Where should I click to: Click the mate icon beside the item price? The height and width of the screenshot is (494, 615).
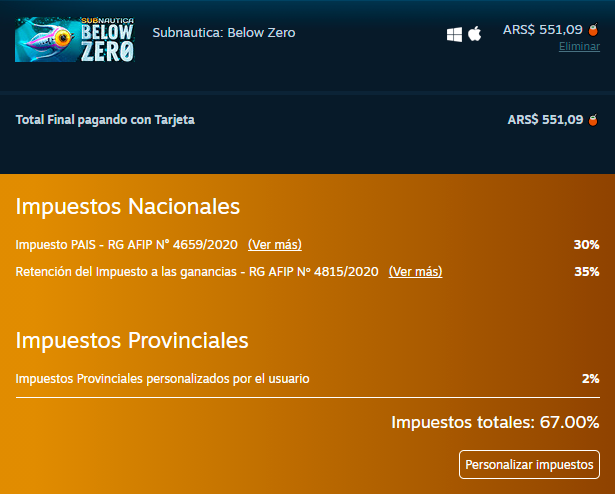(593, 30)
